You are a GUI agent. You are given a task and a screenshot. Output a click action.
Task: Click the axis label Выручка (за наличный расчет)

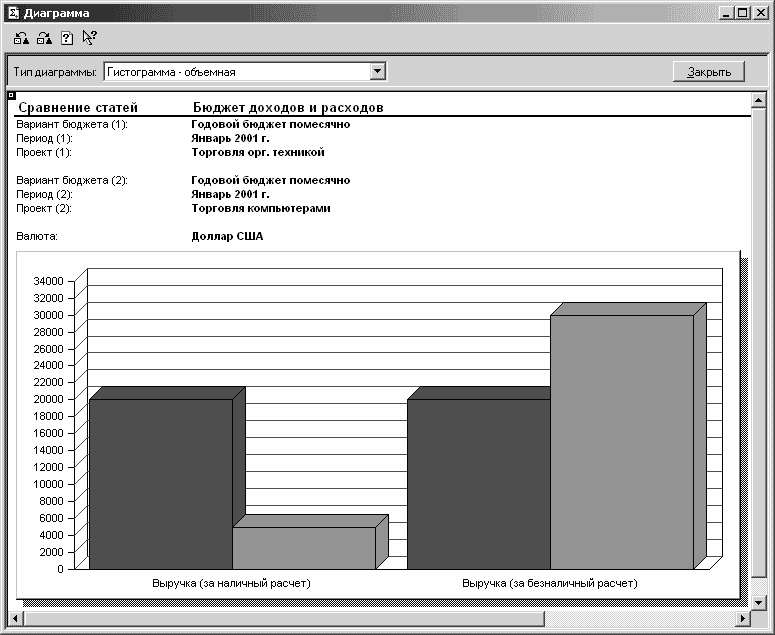(231, 583)
